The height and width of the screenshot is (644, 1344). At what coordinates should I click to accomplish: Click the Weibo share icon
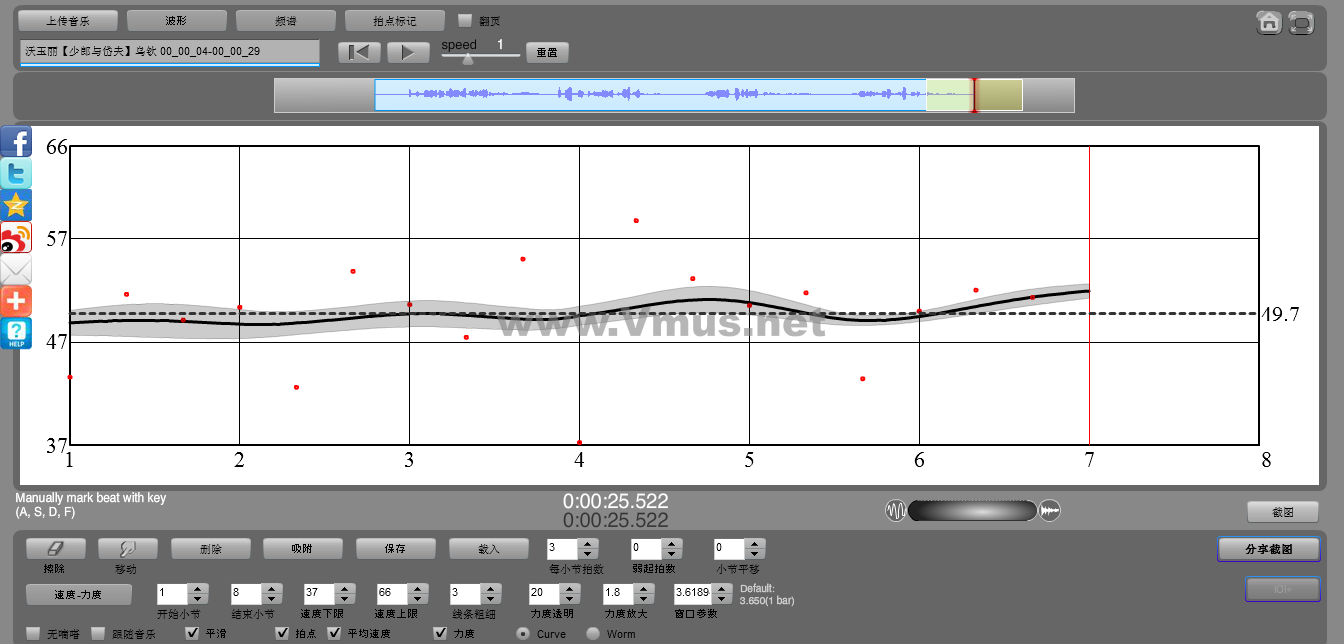tap(16, 237)
